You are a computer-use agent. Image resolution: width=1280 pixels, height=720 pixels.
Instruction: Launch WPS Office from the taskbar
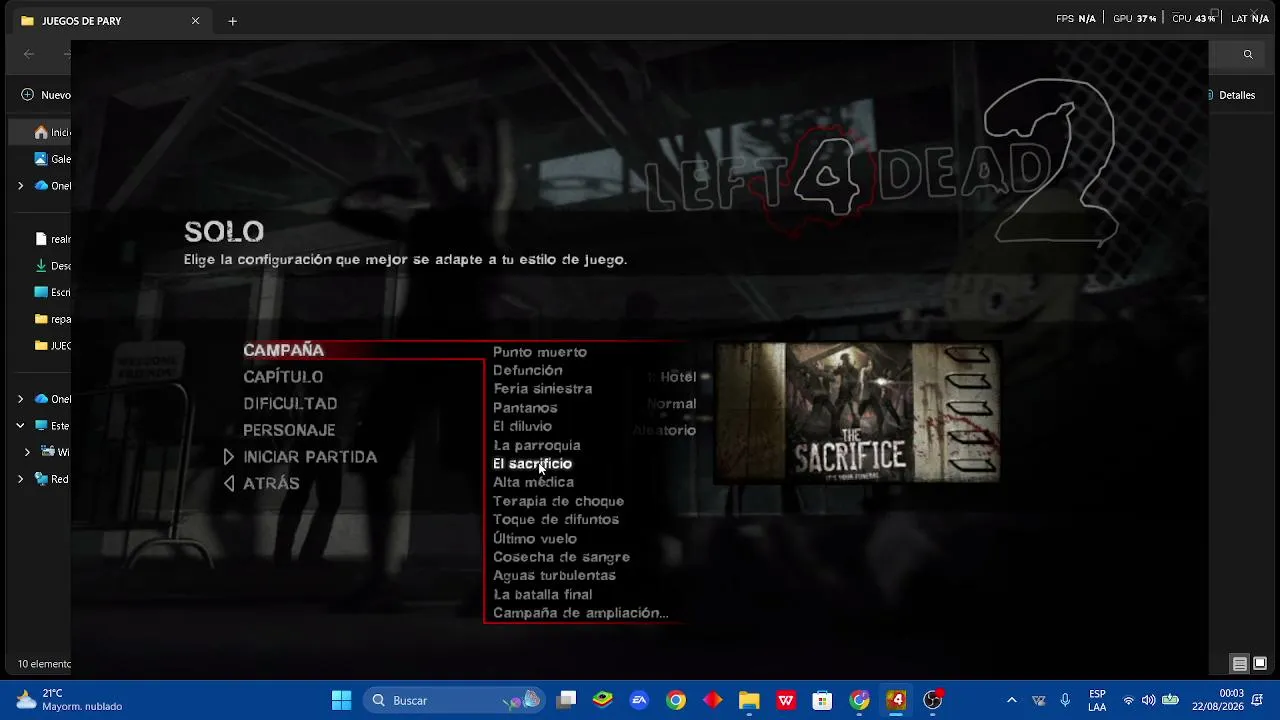(x=786, y=700)
